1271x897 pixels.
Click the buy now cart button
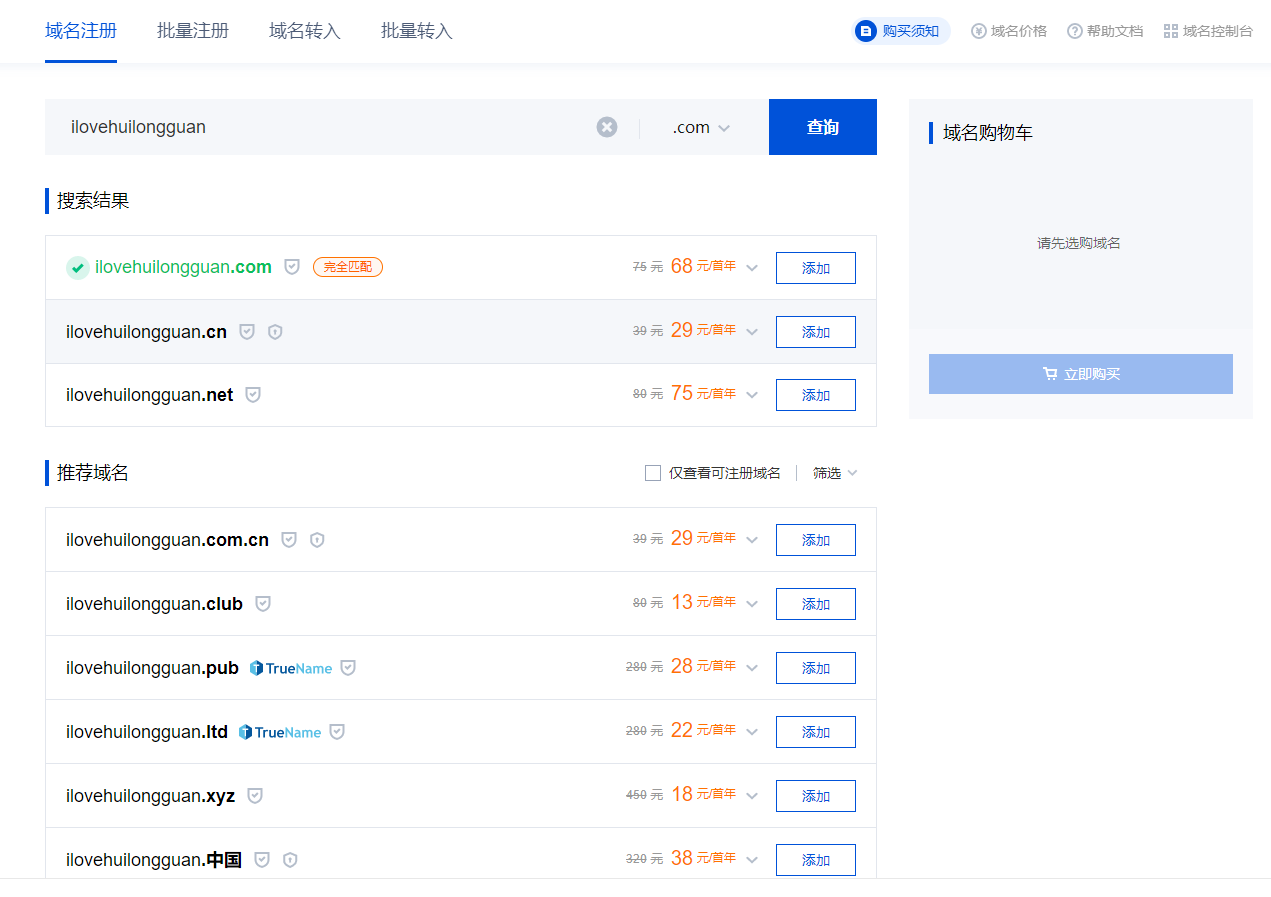tap(1080, 374)
